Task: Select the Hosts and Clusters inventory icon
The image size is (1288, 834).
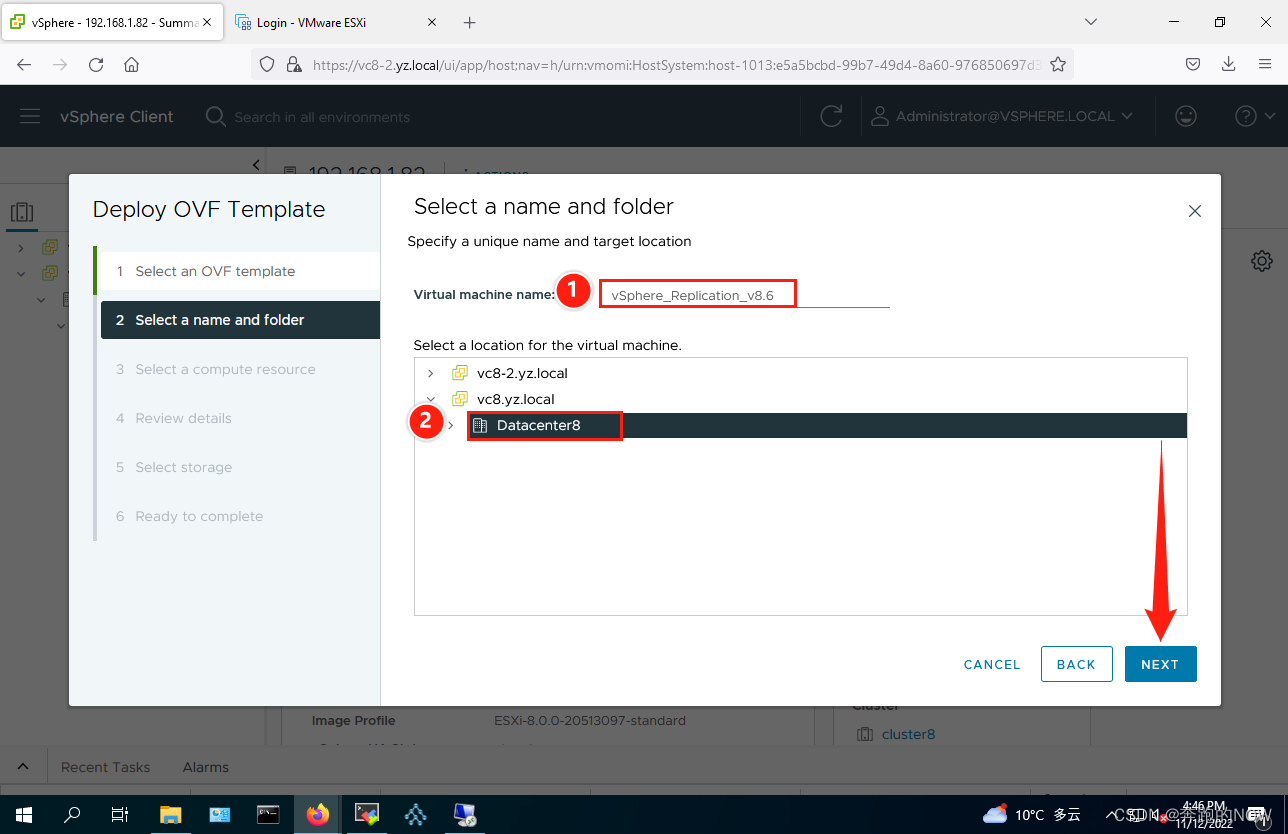Action: pyautogui.click(x=22, y=212)
